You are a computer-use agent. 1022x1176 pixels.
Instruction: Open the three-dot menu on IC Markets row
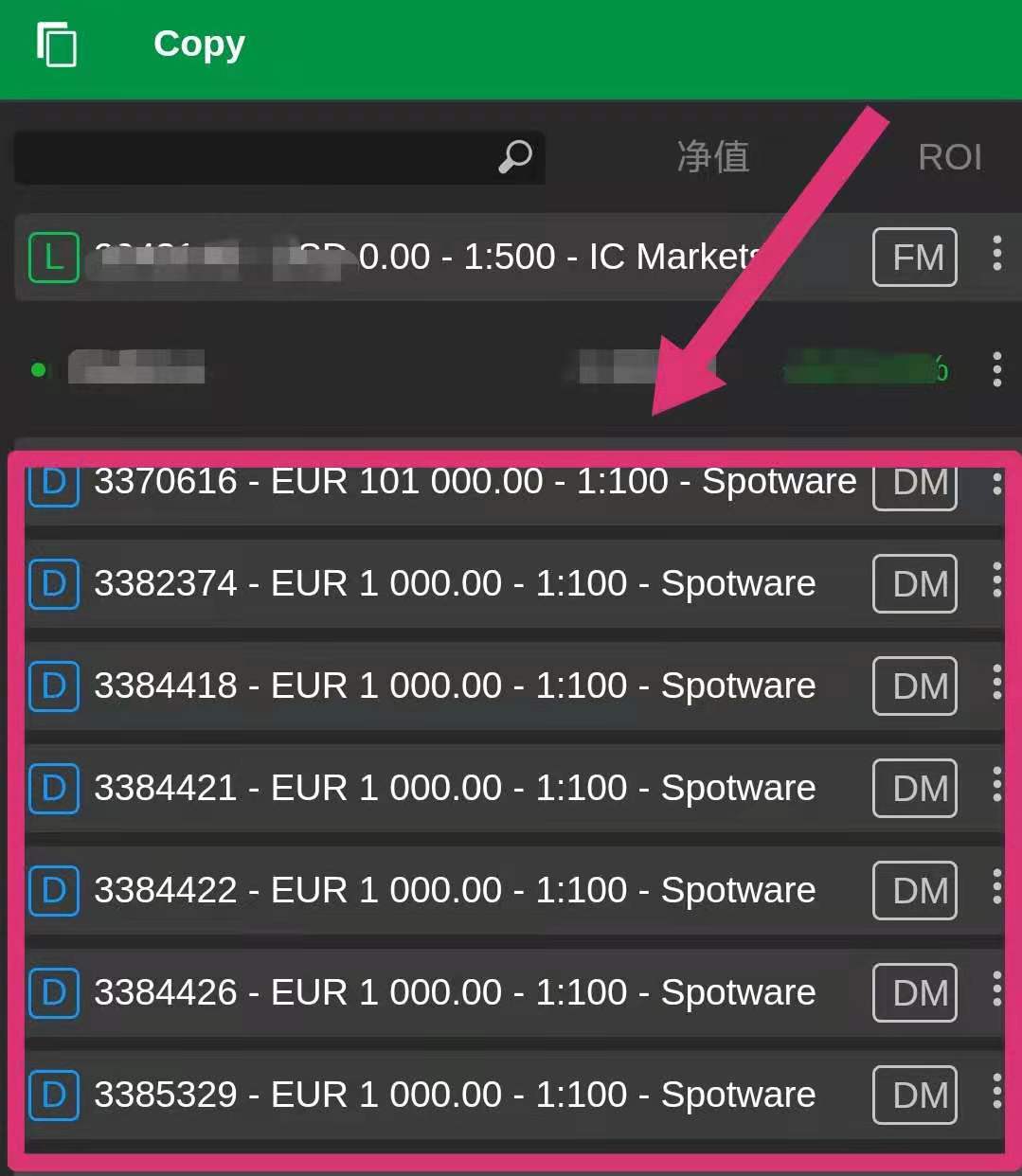pyautogui.click(x=996, y=254)
